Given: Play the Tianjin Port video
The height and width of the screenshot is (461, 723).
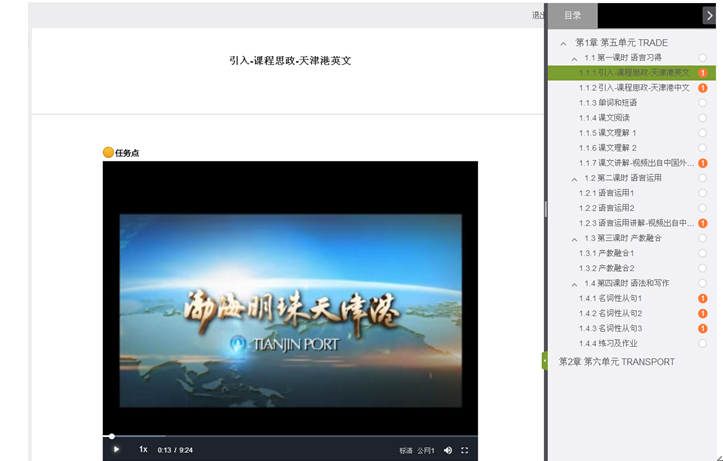Looking at the screenshot, I should point(116,449).
